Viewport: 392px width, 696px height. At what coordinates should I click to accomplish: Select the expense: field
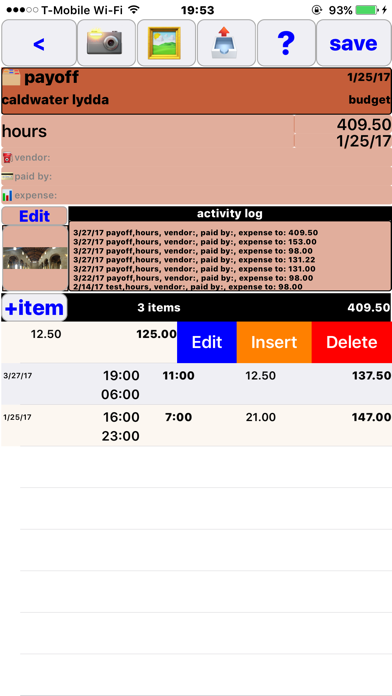point(196,195)
